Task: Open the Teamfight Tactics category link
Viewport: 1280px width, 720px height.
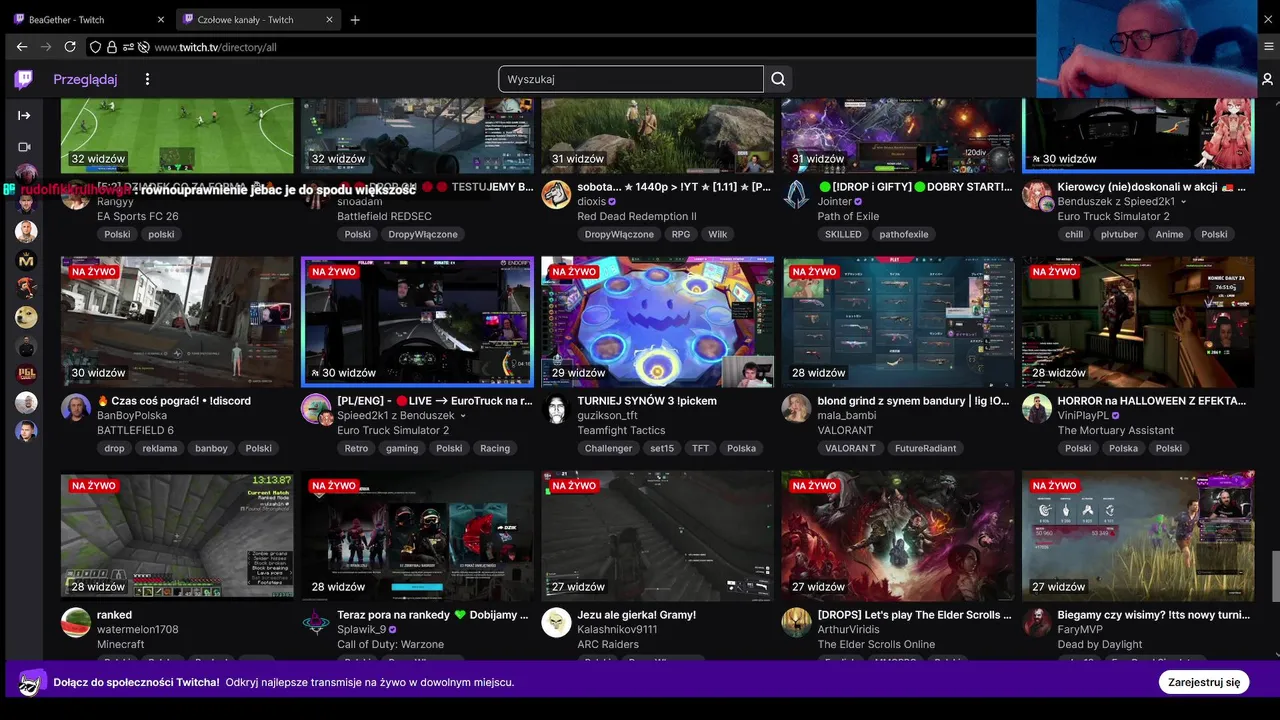Action: click(621, 430)
